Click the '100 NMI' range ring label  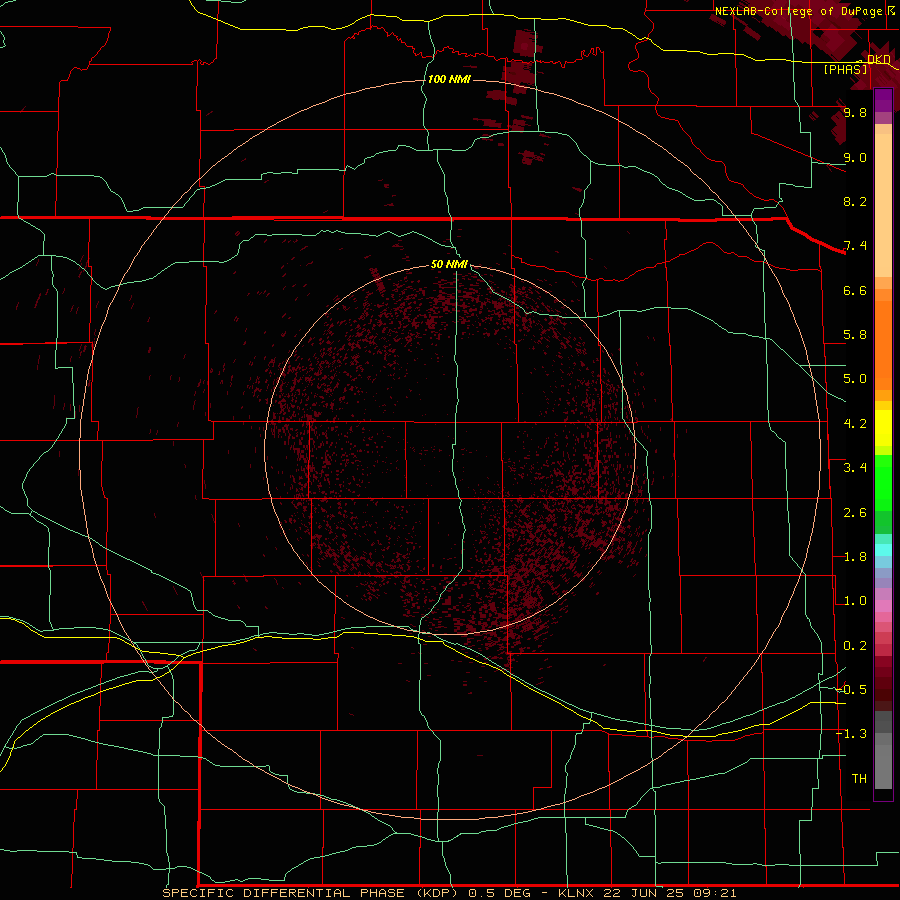(x=449, y=79)
